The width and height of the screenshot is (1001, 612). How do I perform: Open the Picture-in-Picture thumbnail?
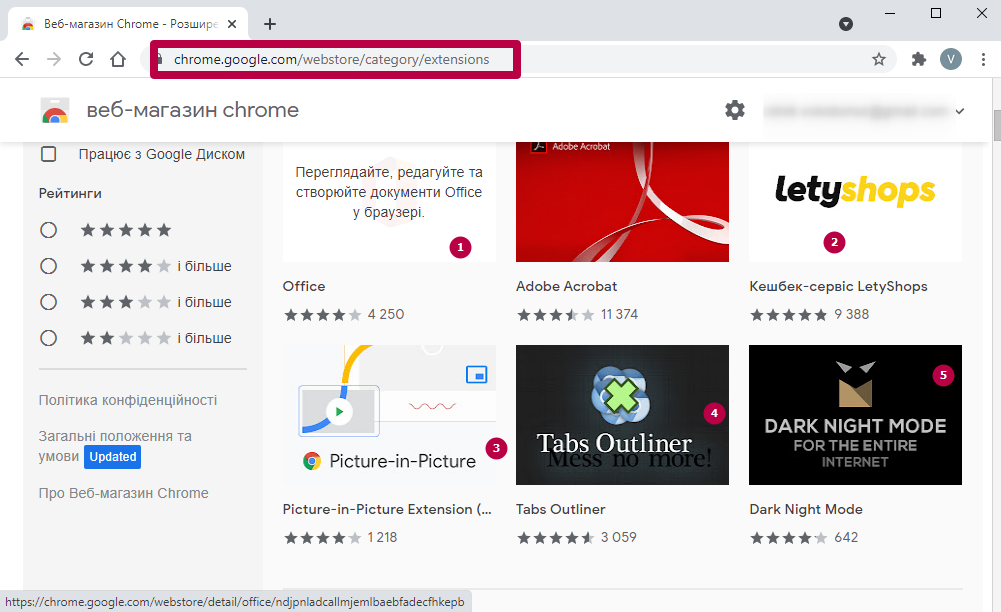pos(389,415)
